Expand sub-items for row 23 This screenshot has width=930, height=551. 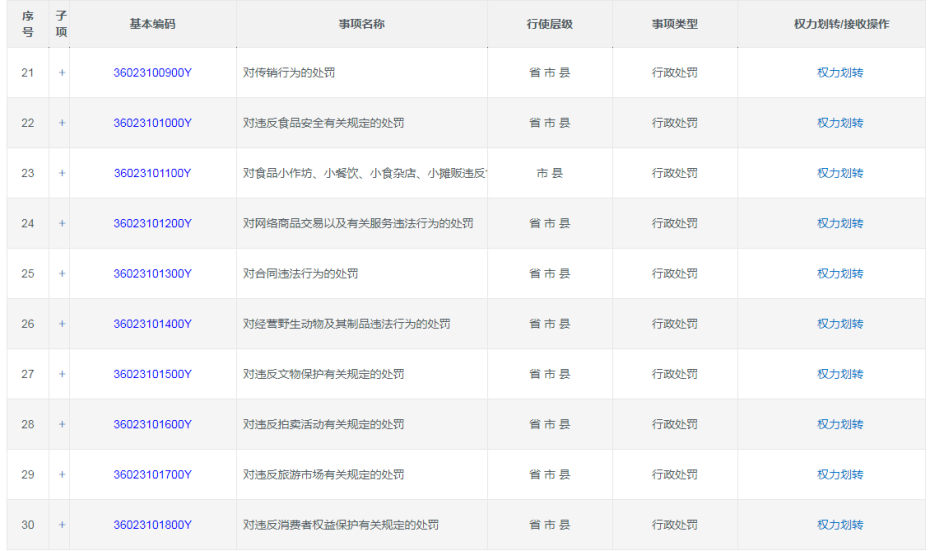pos(62,173)
